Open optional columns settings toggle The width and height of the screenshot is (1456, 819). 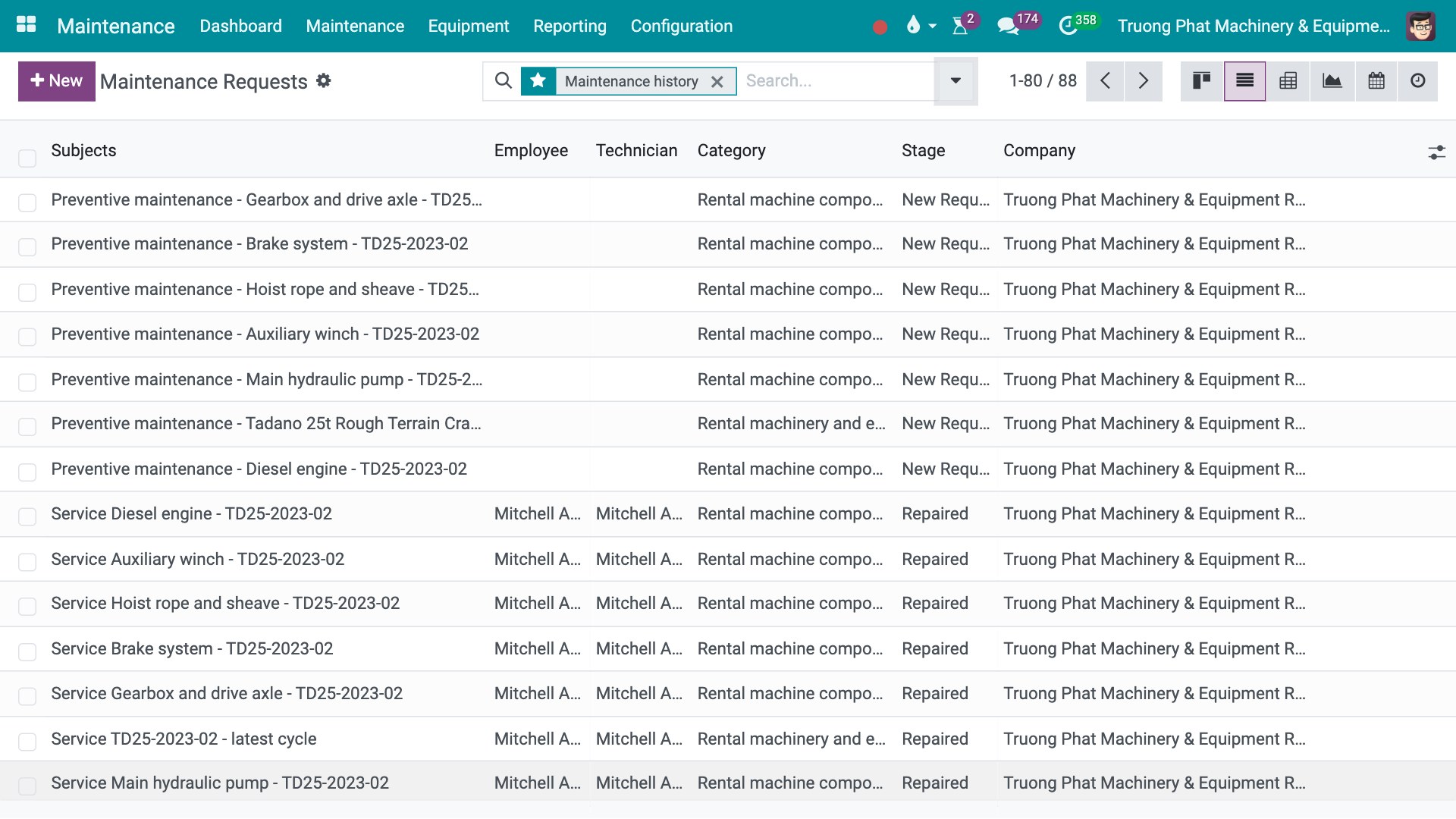click(1436, 152)
